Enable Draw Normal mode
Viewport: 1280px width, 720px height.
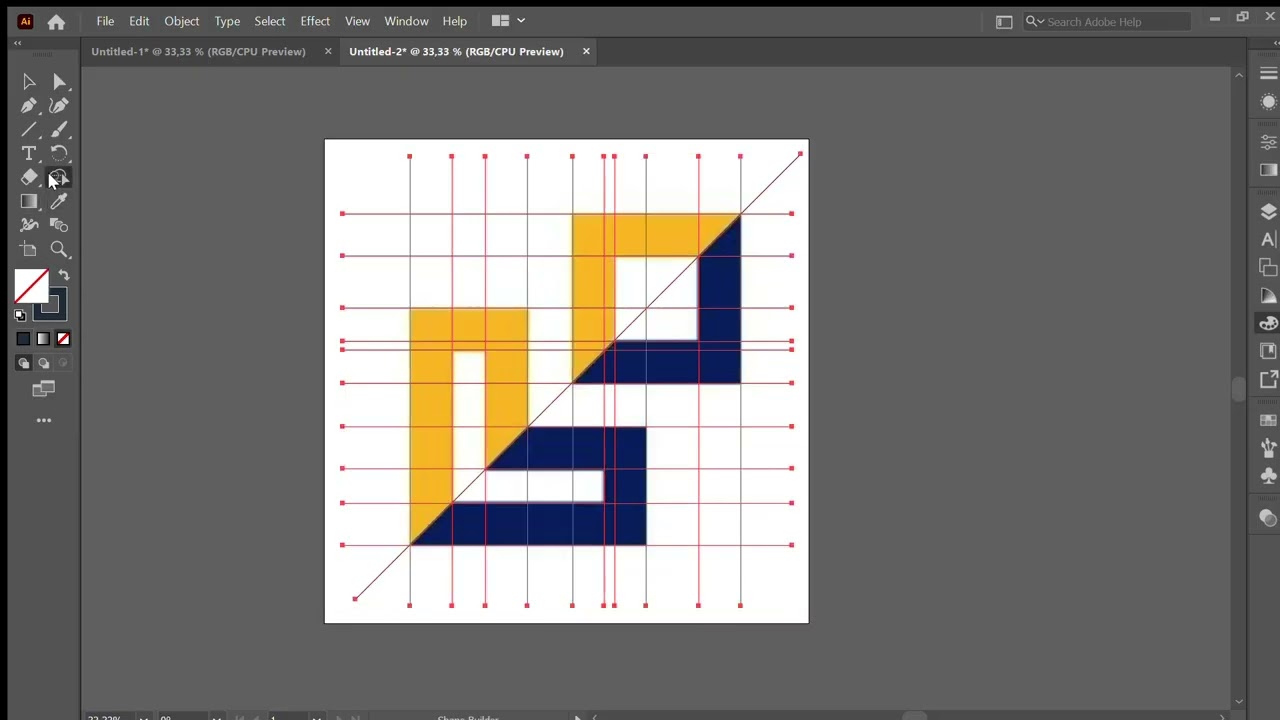coord(24,363)
